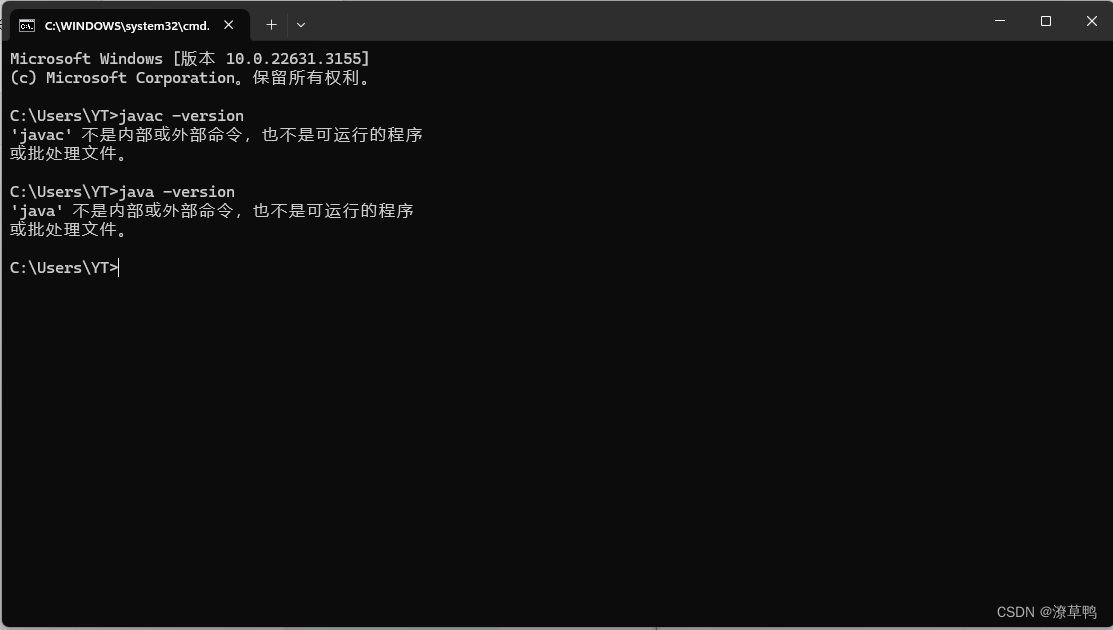The image size is (1113, 630).
Task: Expand the new tab profile dropdown
Action: pyautogui.click(x=301, y=25)
